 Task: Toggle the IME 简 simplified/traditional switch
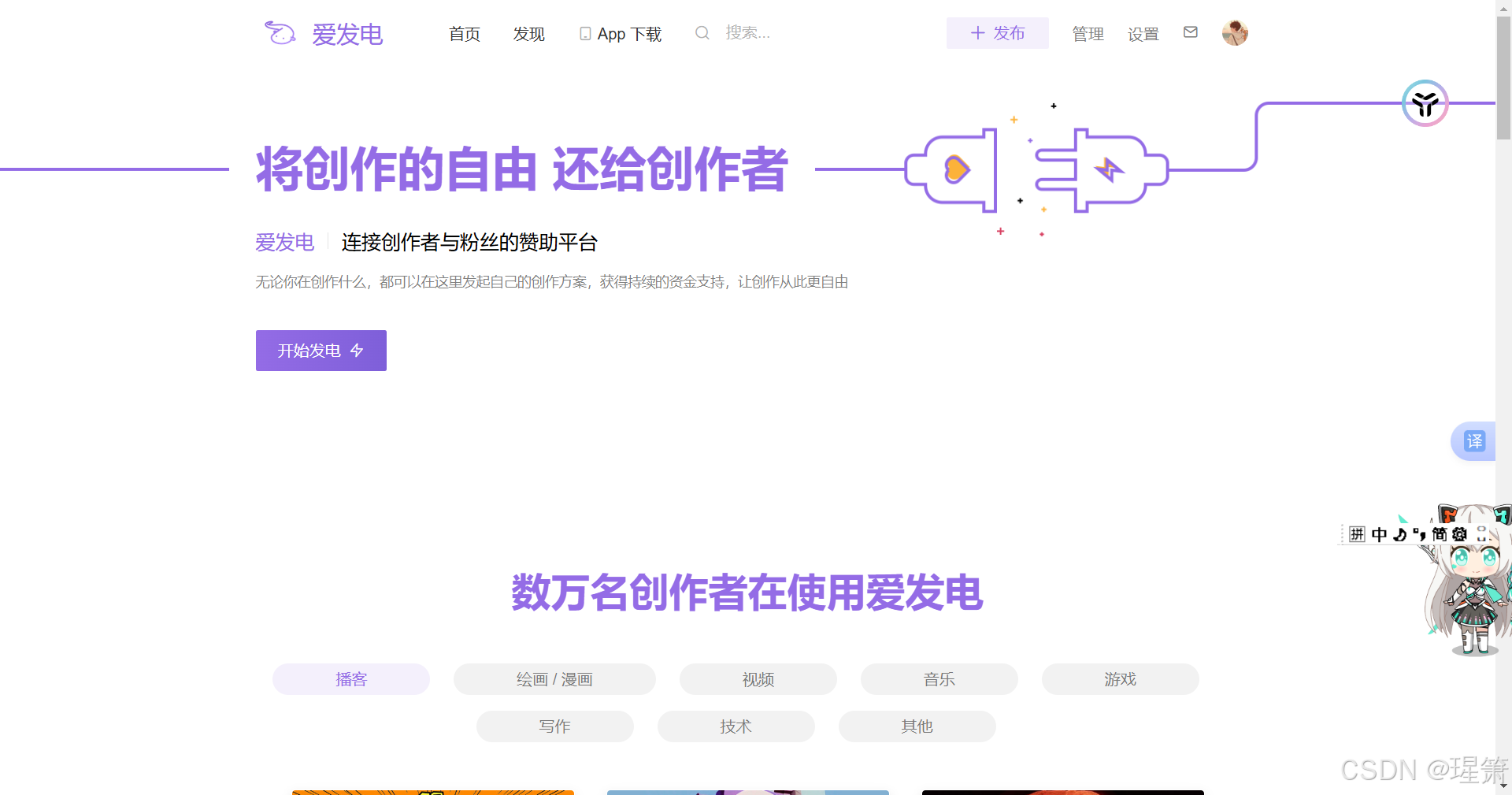click(1440, 534)
